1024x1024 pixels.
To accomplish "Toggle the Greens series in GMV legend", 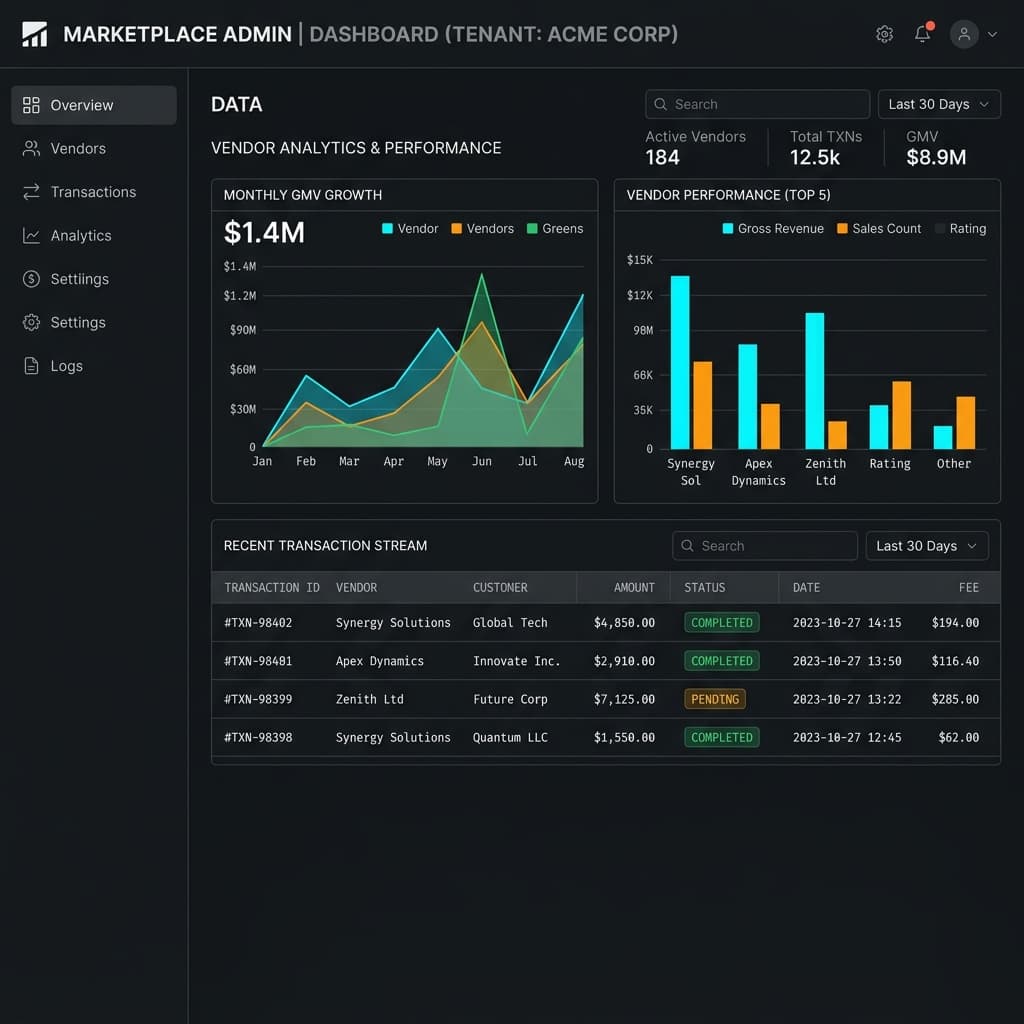I will 555,229.
